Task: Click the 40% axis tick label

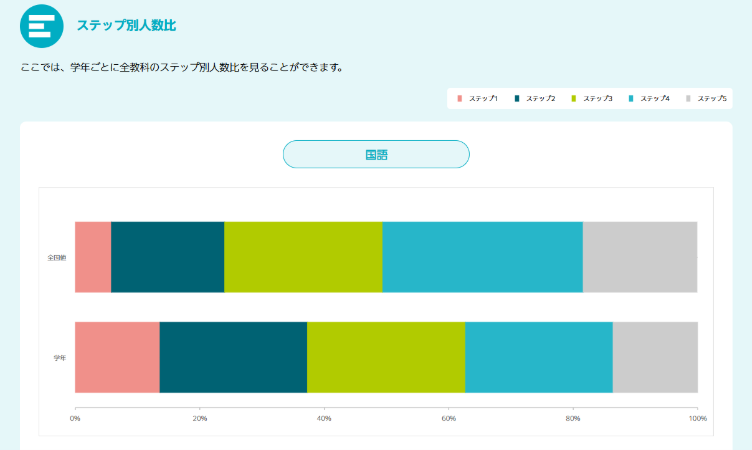Action: click(x=324, y=418)
